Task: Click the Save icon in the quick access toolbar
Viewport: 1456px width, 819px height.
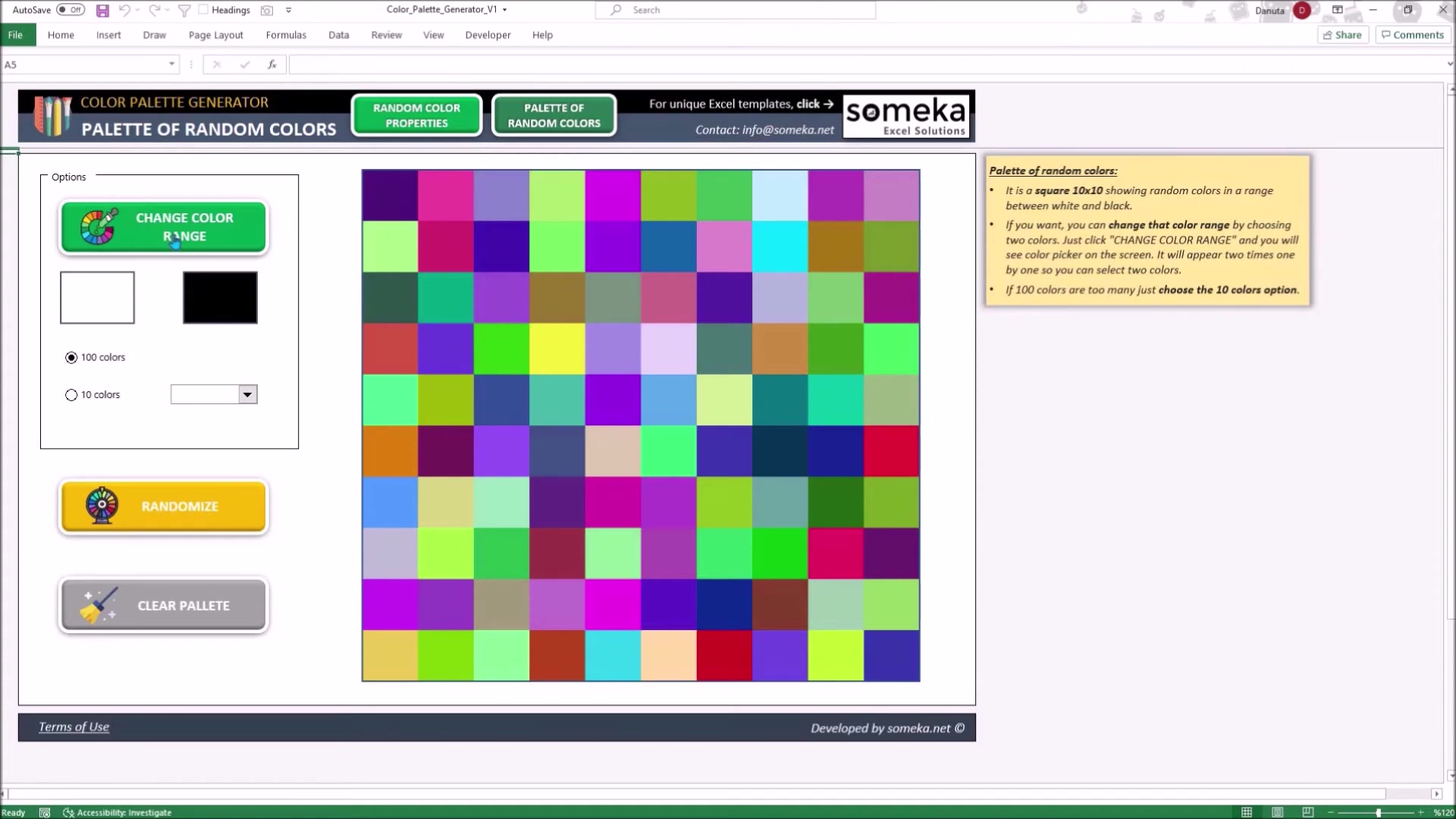Action: (102, 11)
